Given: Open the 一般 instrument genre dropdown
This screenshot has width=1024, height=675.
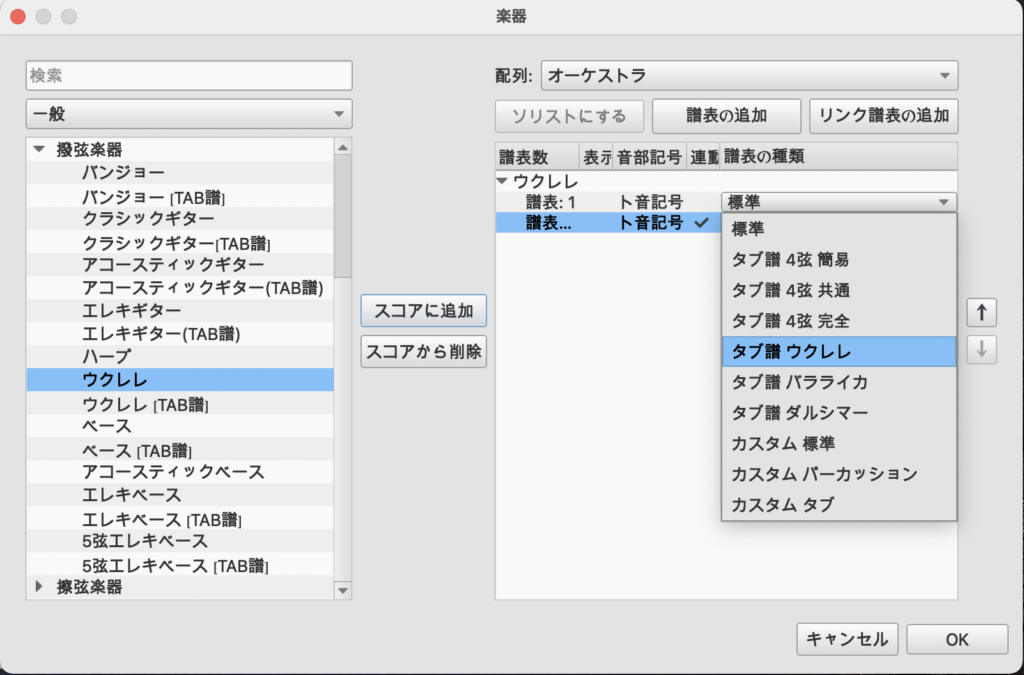Looking at the screenshot, I should click(x=189, y=114).
